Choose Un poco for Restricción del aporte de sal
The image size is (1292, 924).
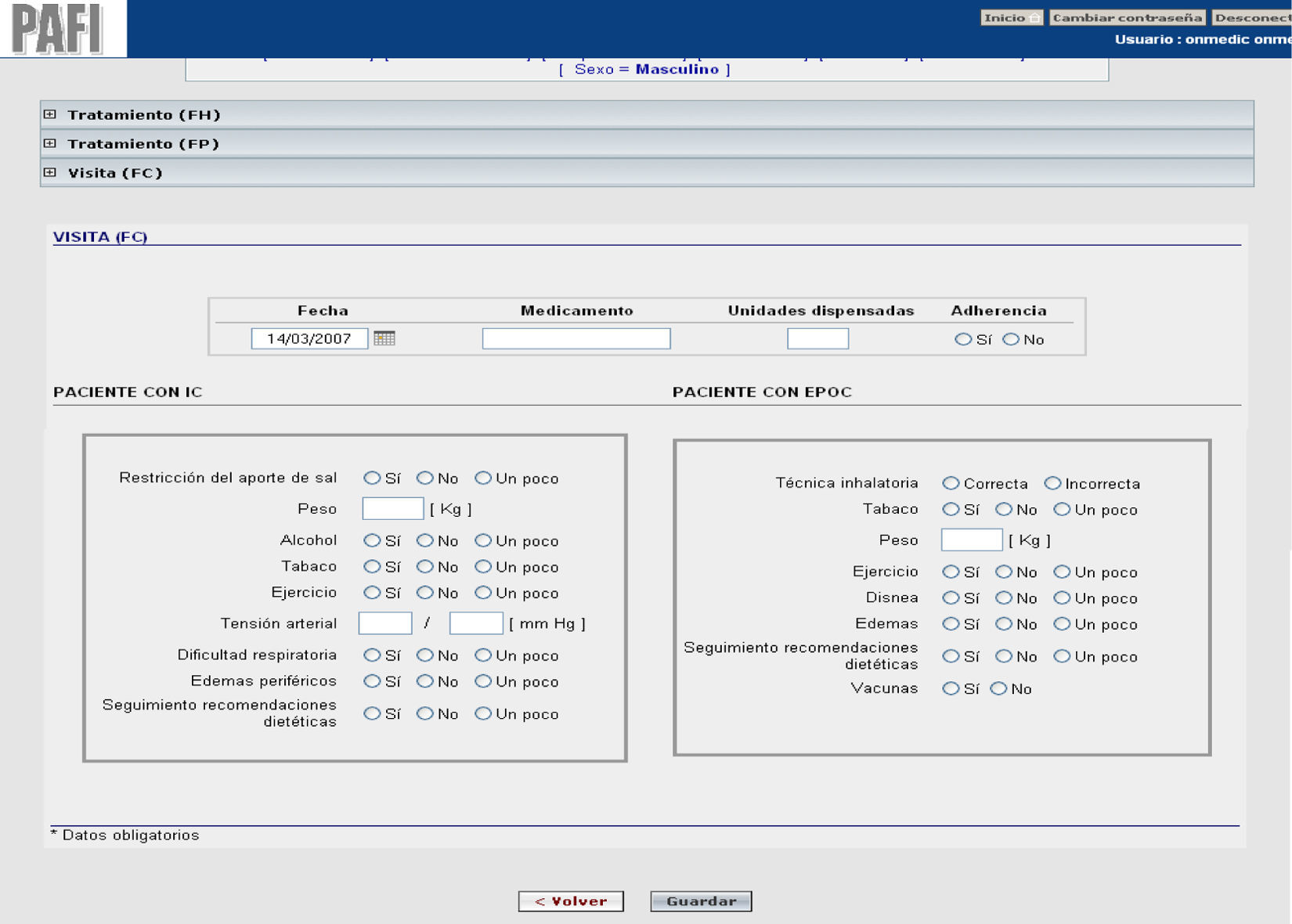click(x=483, y=478)
